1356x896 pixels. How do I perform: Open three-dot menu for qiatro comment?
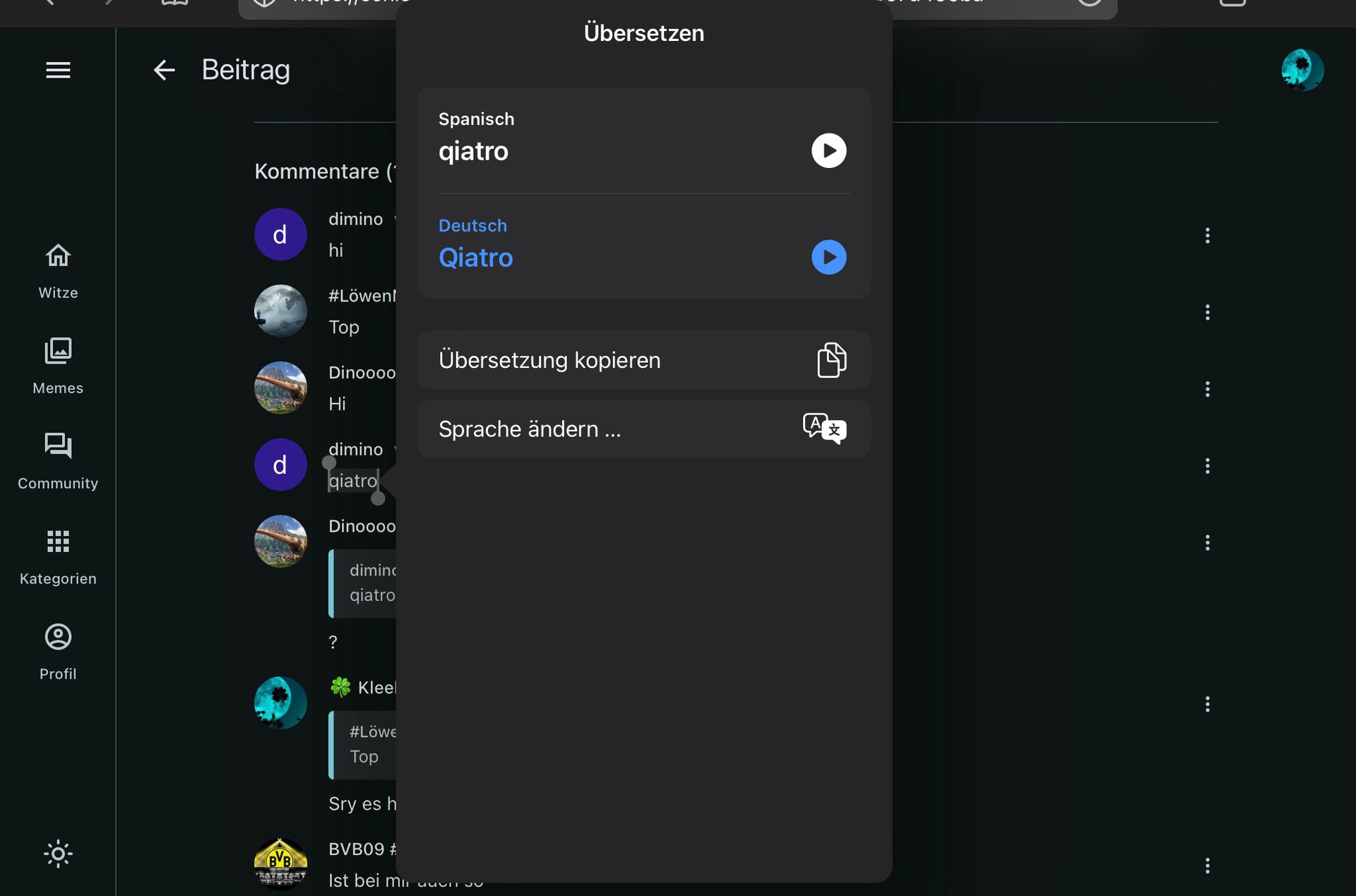1207,466
